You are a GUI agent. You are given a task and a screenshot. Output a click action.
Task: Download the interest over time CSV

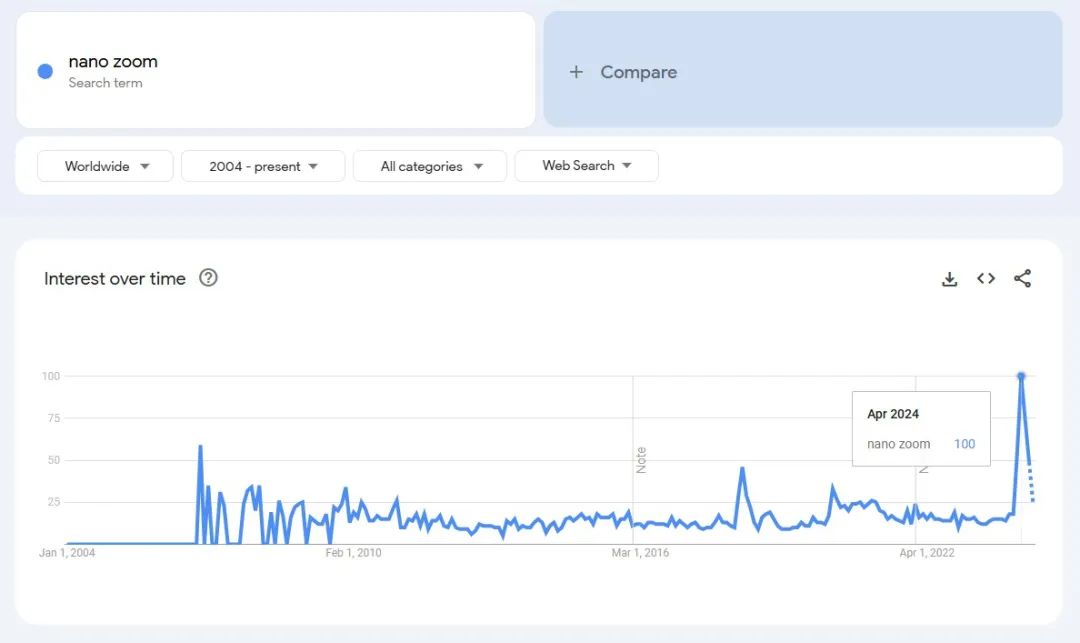point(949,279)
